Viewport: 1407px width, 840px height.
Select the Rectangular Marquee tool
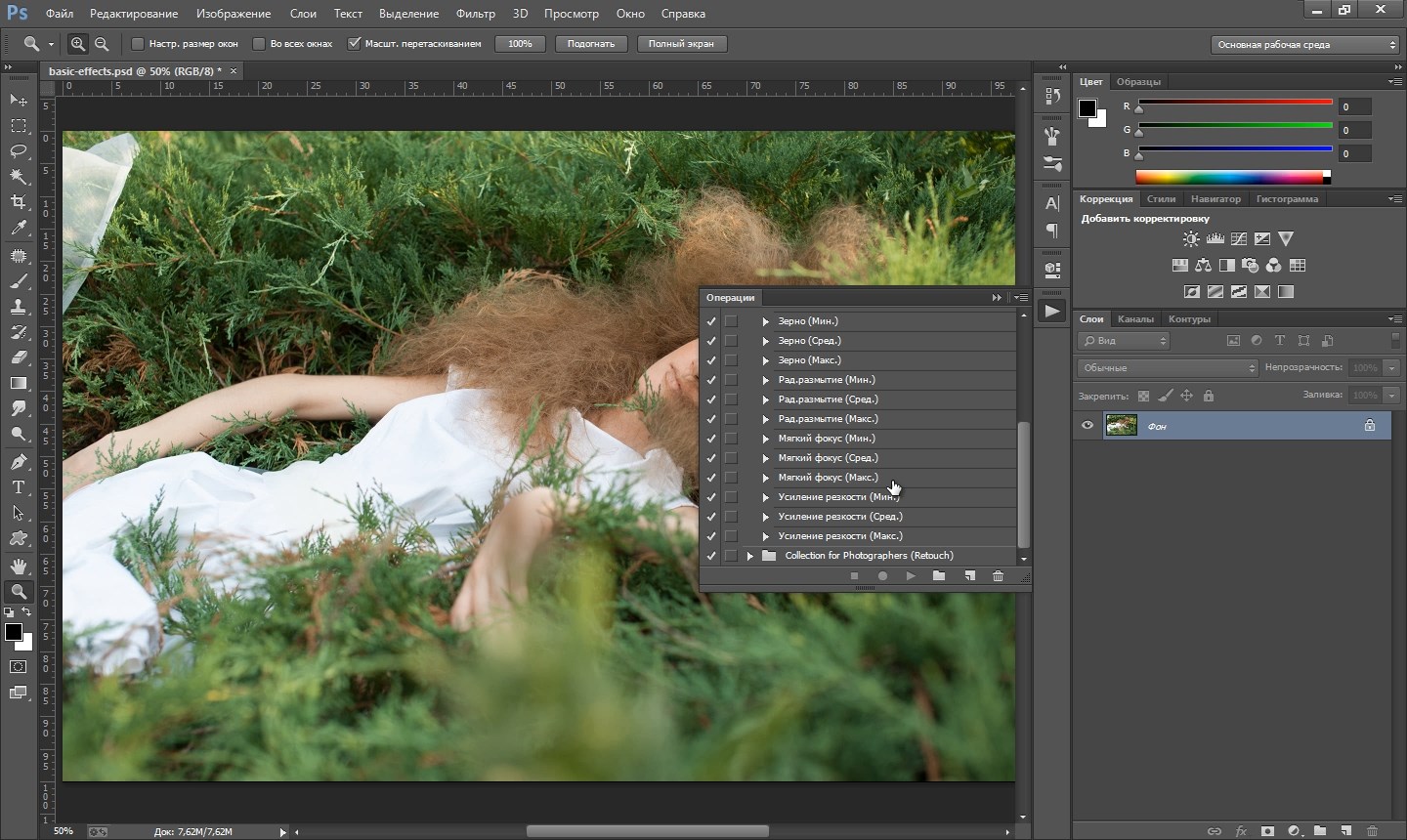click(x=19, y=126)
